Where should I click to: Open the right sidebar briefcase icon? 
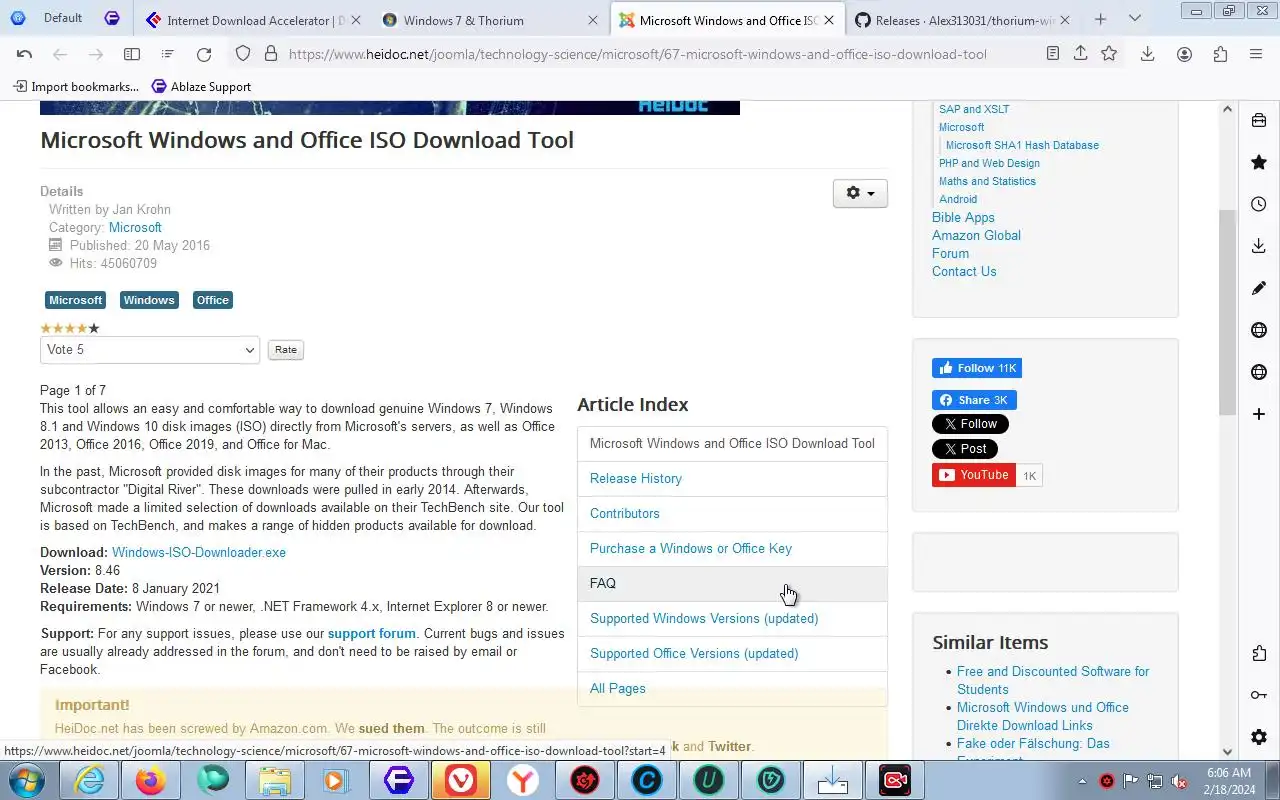pyautogui.click(x=1259, y=120)
